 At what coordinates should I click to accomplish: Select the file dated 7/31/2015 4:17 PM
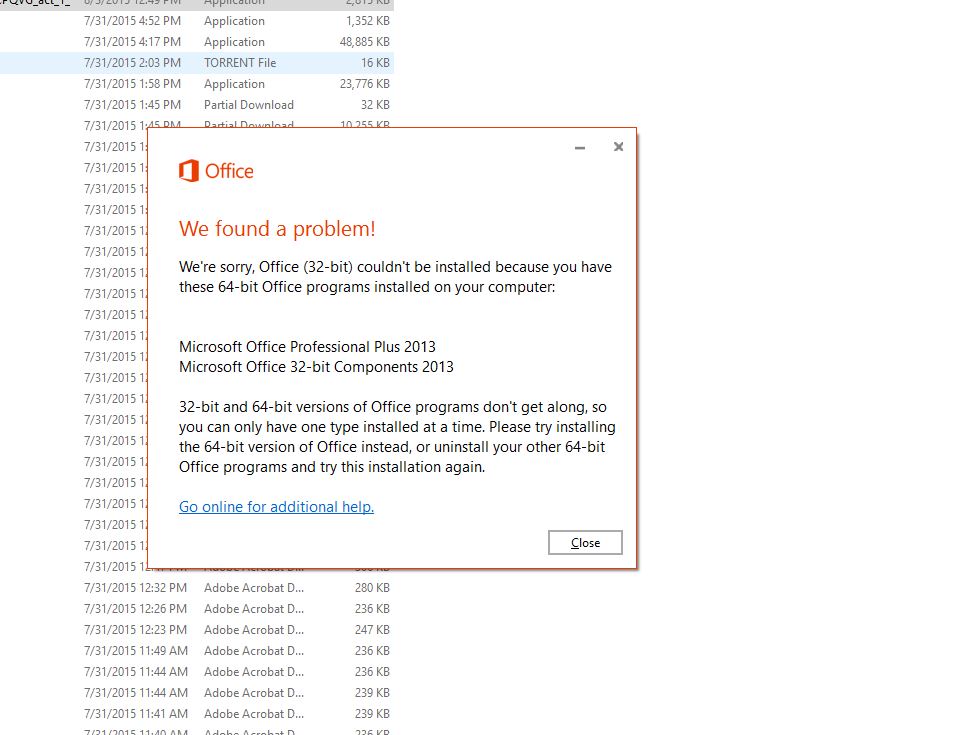click(197, 42)
